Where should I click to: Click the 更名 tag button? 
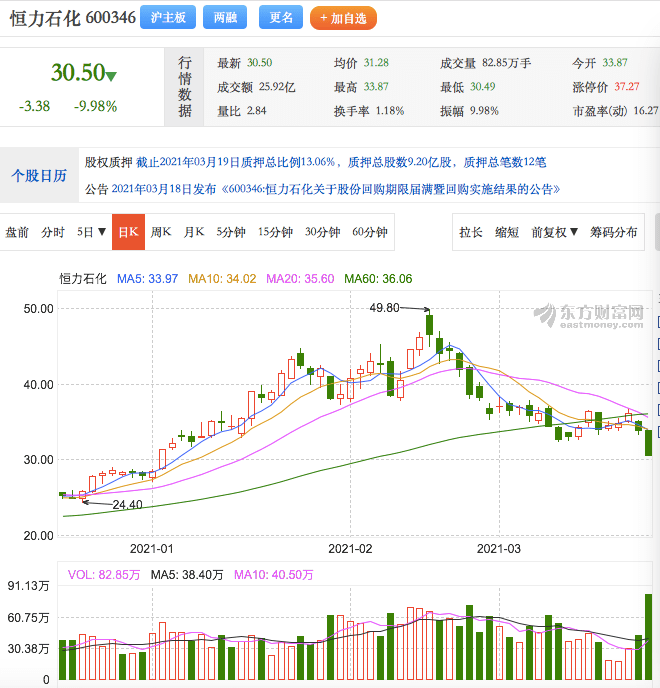tap(281, 18)
